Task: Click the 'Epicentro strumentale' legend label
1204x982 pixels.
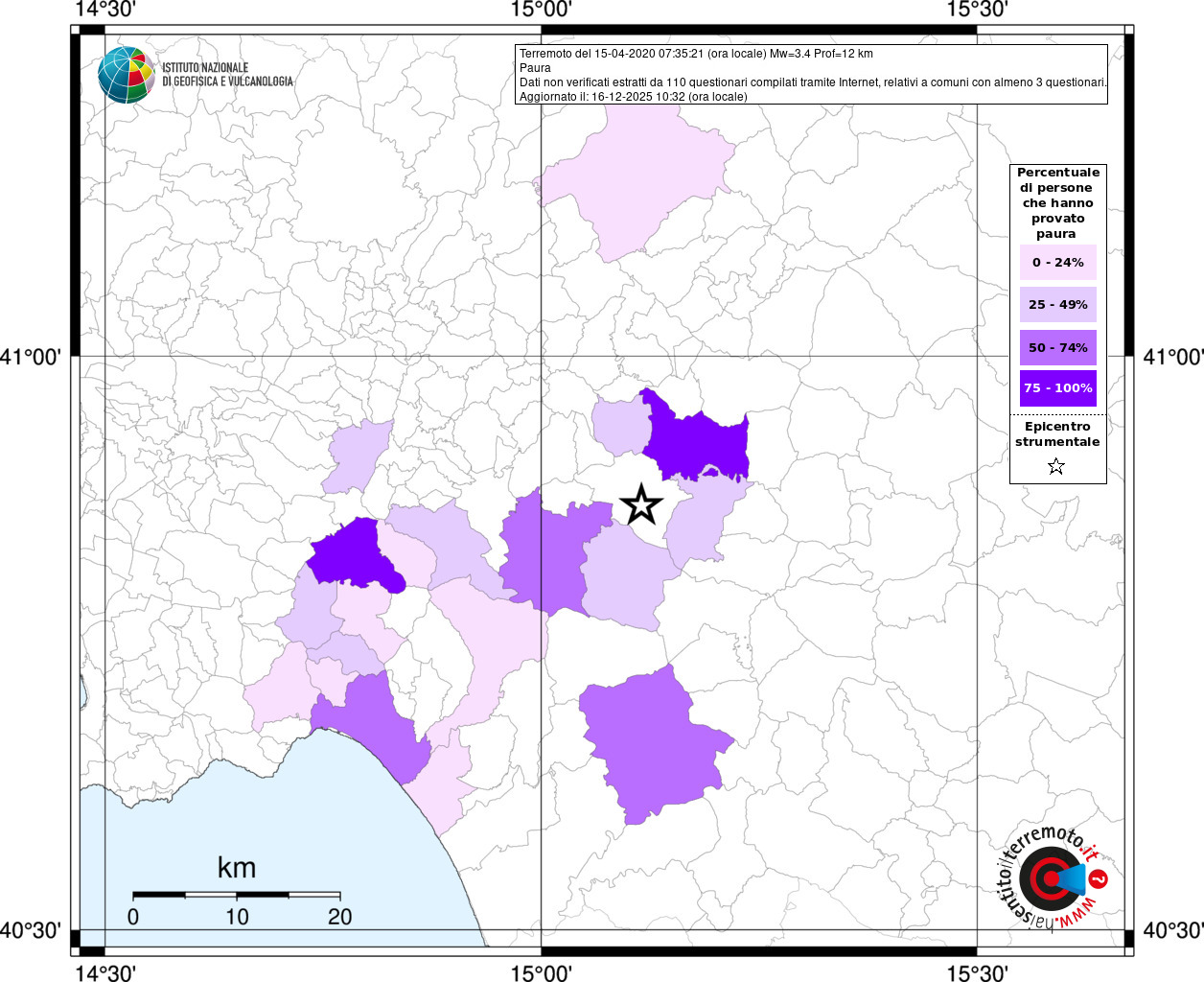Action: 1057,434
